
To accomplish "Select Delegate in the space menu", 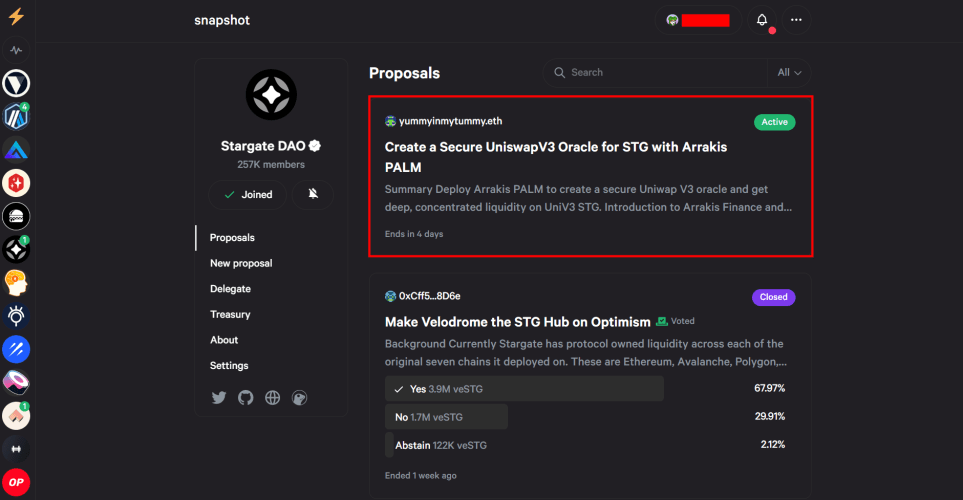I will coord(230,289).
